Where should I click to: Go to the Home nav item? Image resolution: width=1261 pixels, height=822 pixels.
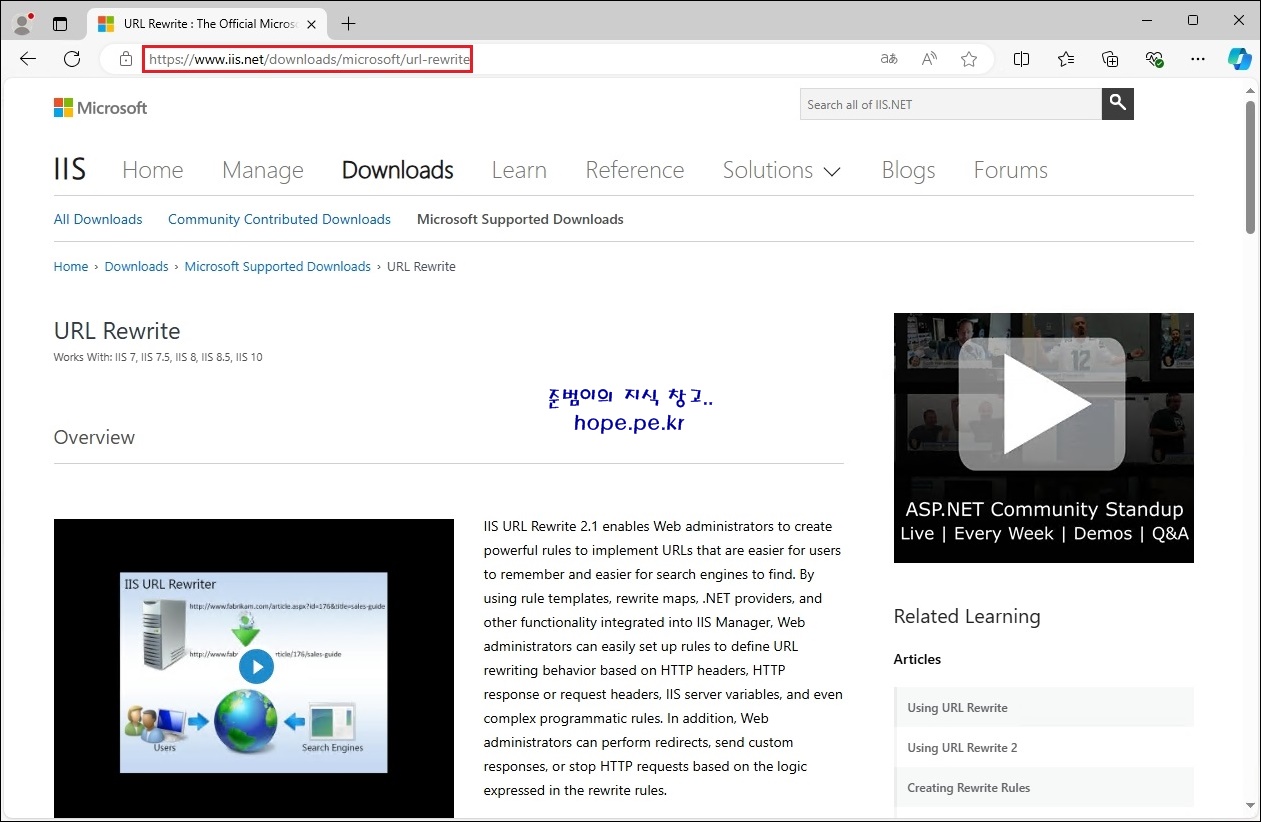tap(153, 170)
